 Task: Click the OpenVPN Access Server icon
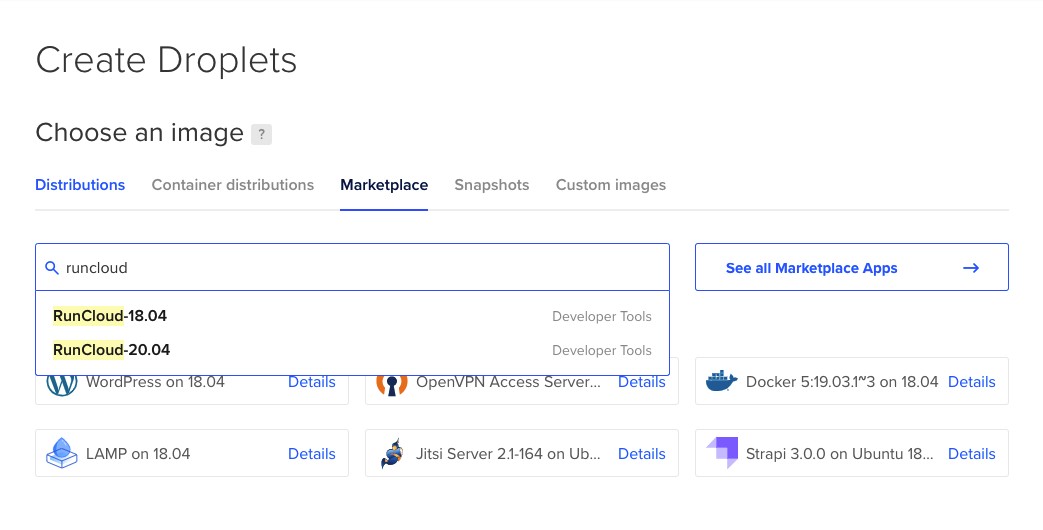[392, 385]
